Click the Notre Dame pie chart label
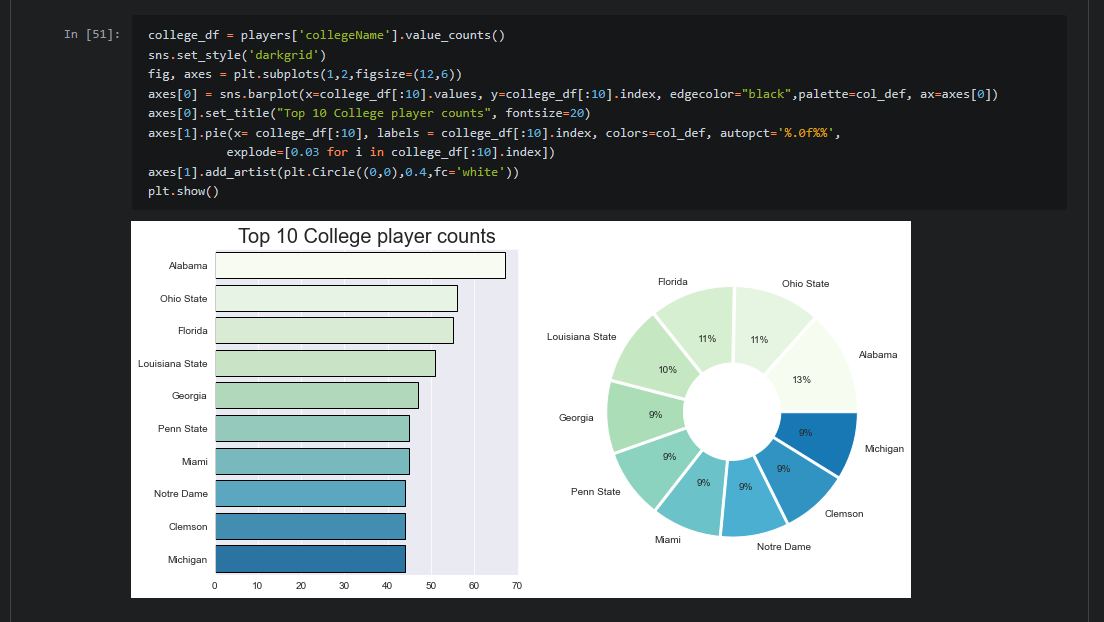The height and width of the screenshot is (622, 1104). (x=784, y=547)
